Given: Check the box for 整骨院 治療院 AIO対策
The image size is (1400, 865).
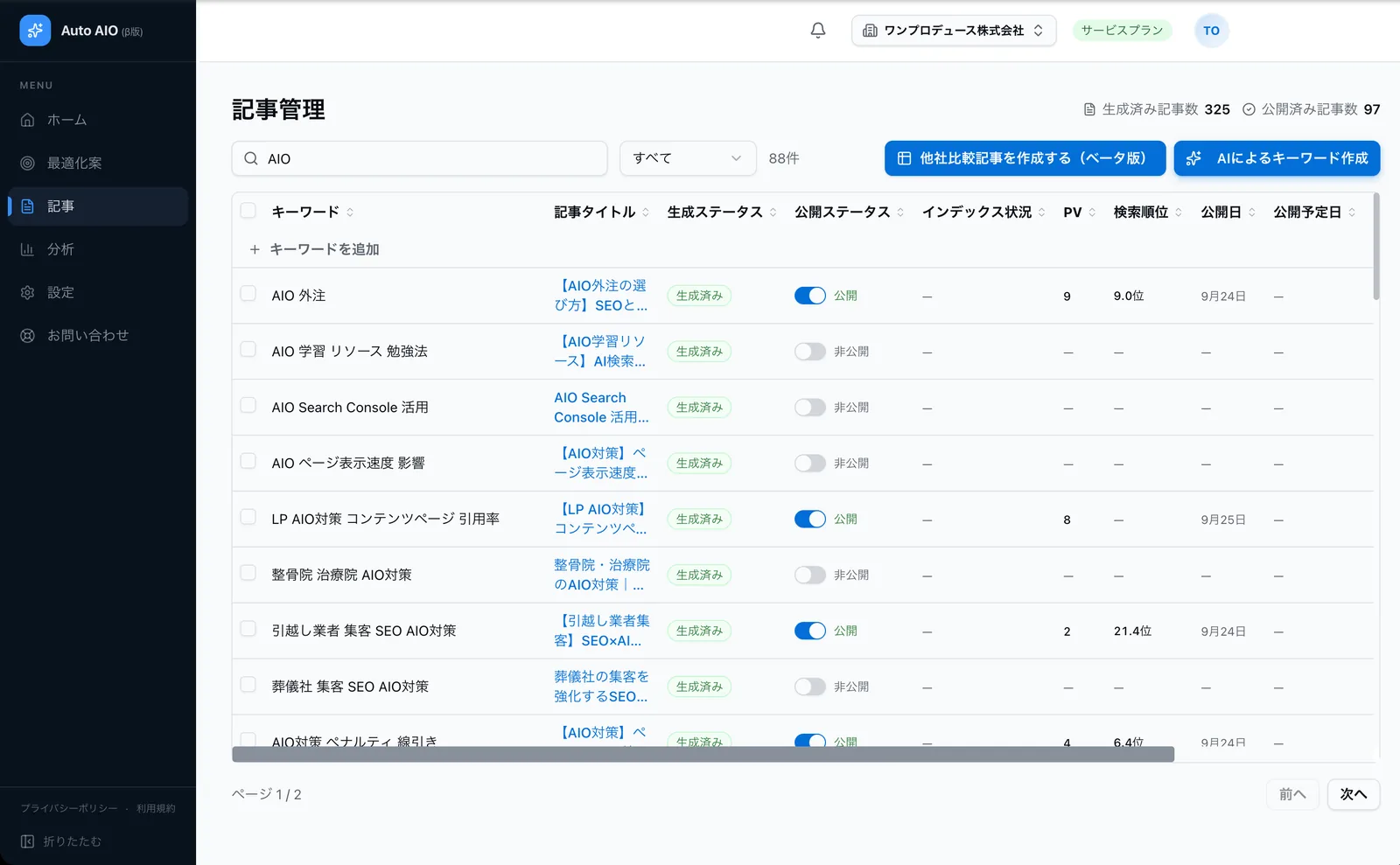Looking at the screenshot, I should coord(248,573).
